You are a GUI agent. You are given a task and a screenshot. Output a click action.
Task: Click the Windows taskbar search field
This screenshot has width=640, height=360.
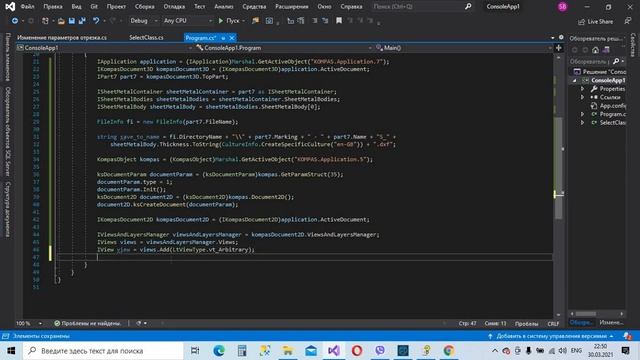point(103,351)
